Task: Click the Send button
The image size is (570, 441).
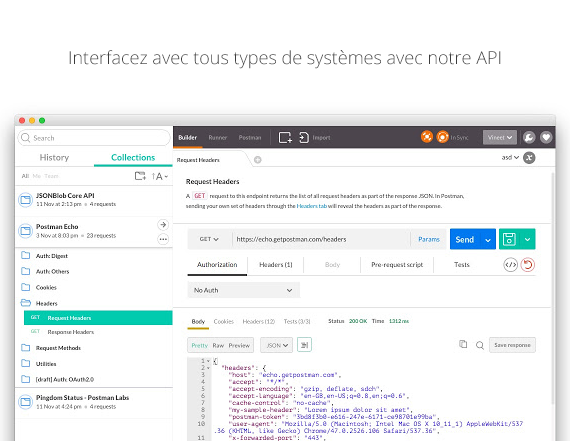Action: pyautogui.click(x=465, y=240)
